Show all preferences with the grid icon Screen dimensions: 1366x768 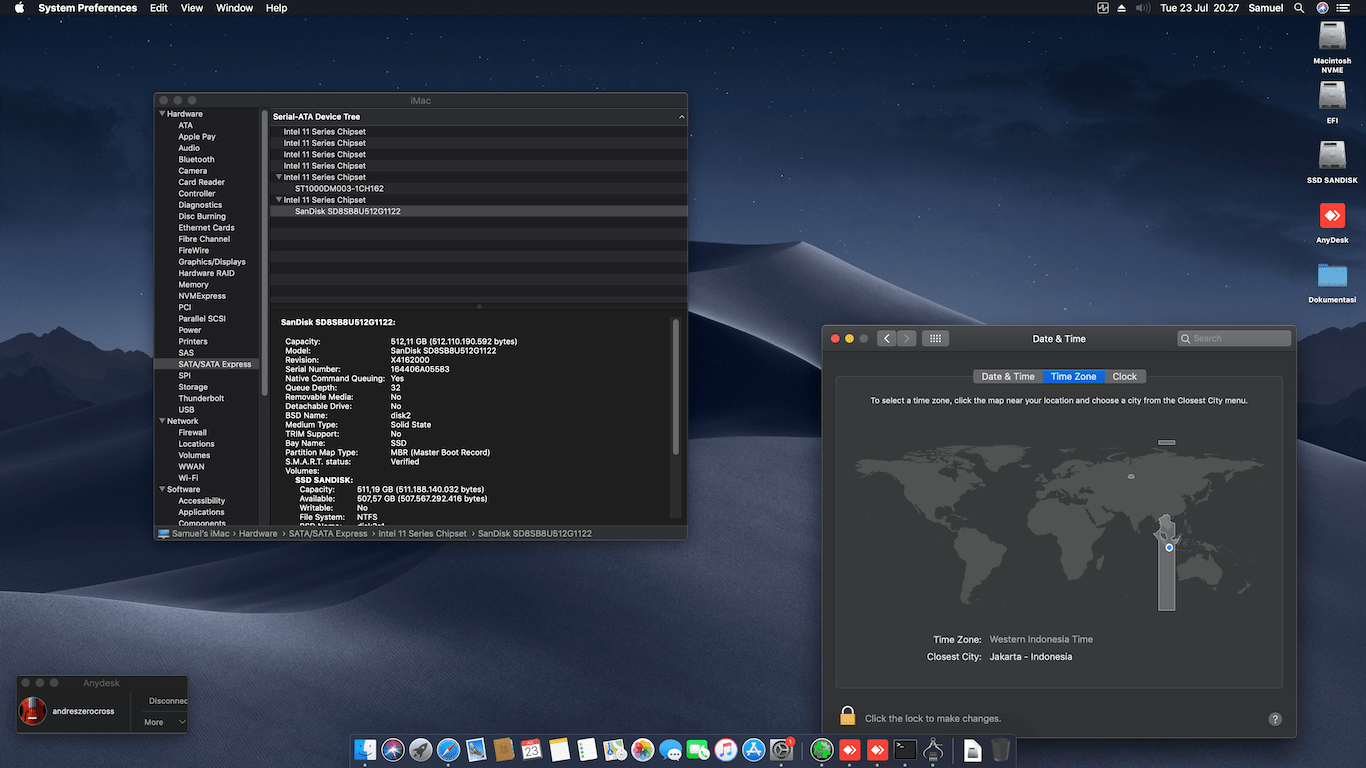[x=935, y=339]
